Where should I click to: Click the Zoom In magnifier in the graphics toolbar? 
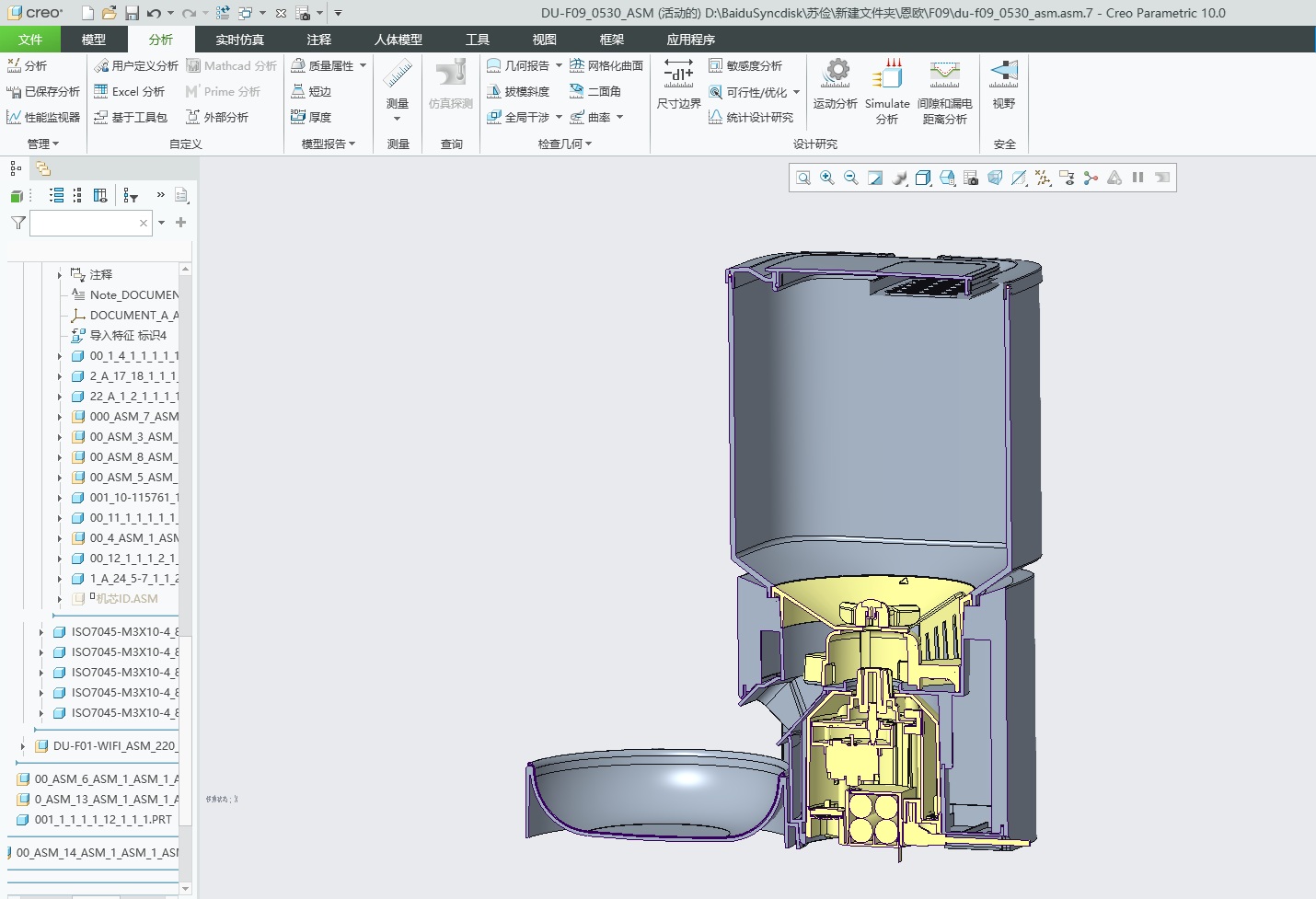(825, 178)
